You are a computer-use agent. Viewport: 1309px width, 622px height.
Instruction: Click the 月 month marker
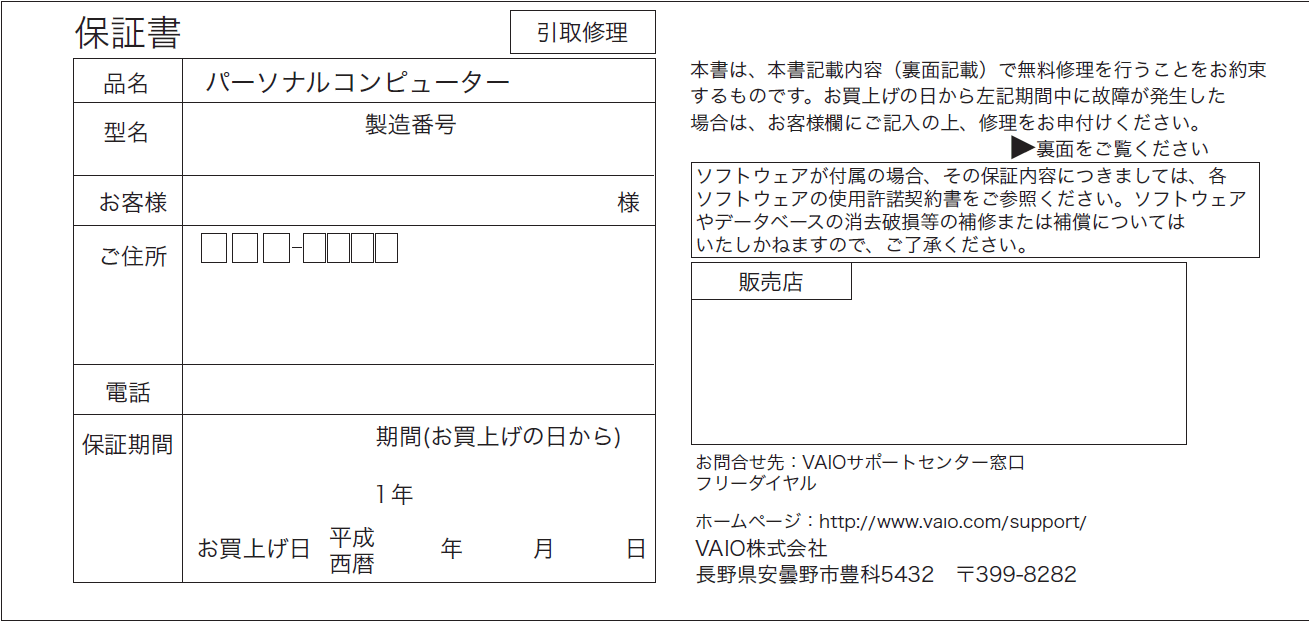[x=543, y=549]
